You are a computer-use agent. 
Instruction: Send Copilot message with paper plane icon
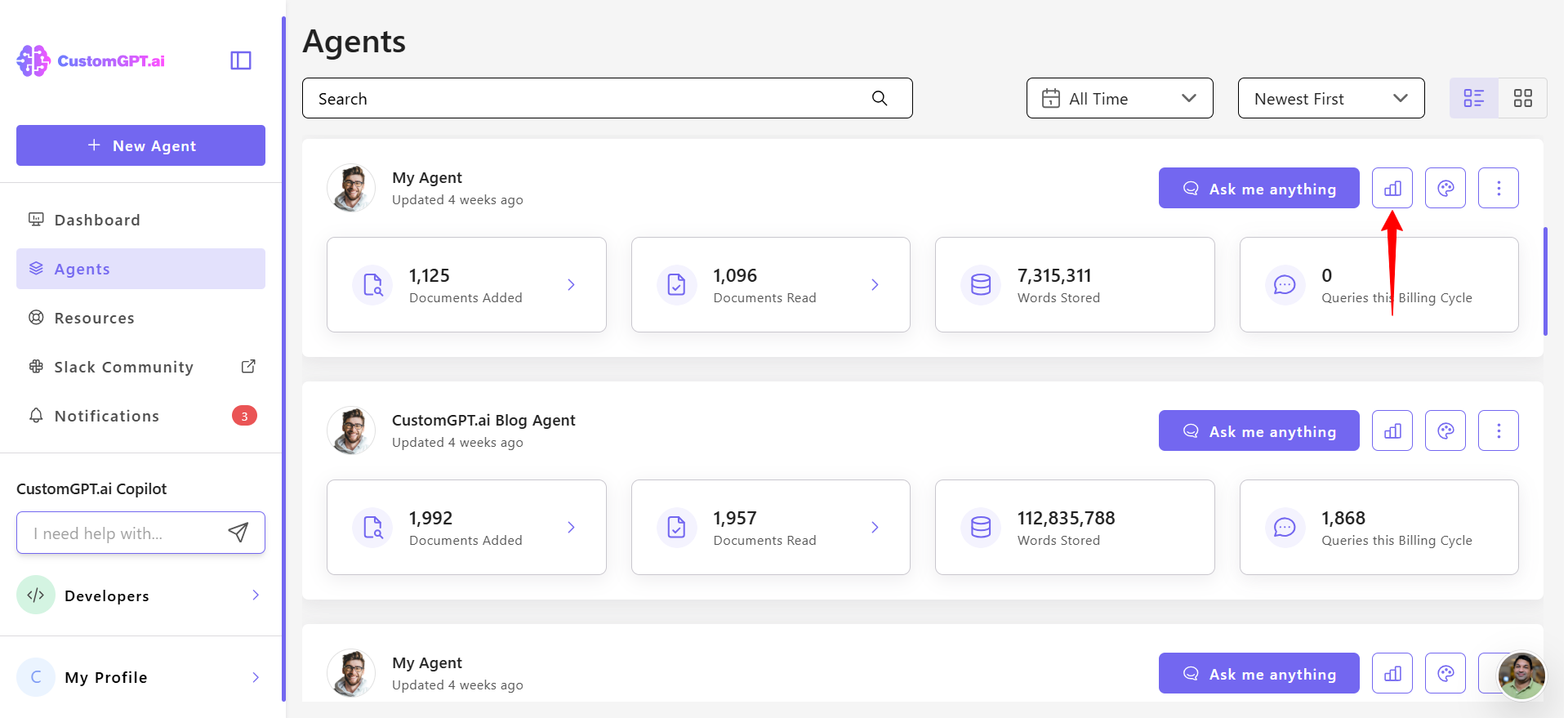(238, 533)
